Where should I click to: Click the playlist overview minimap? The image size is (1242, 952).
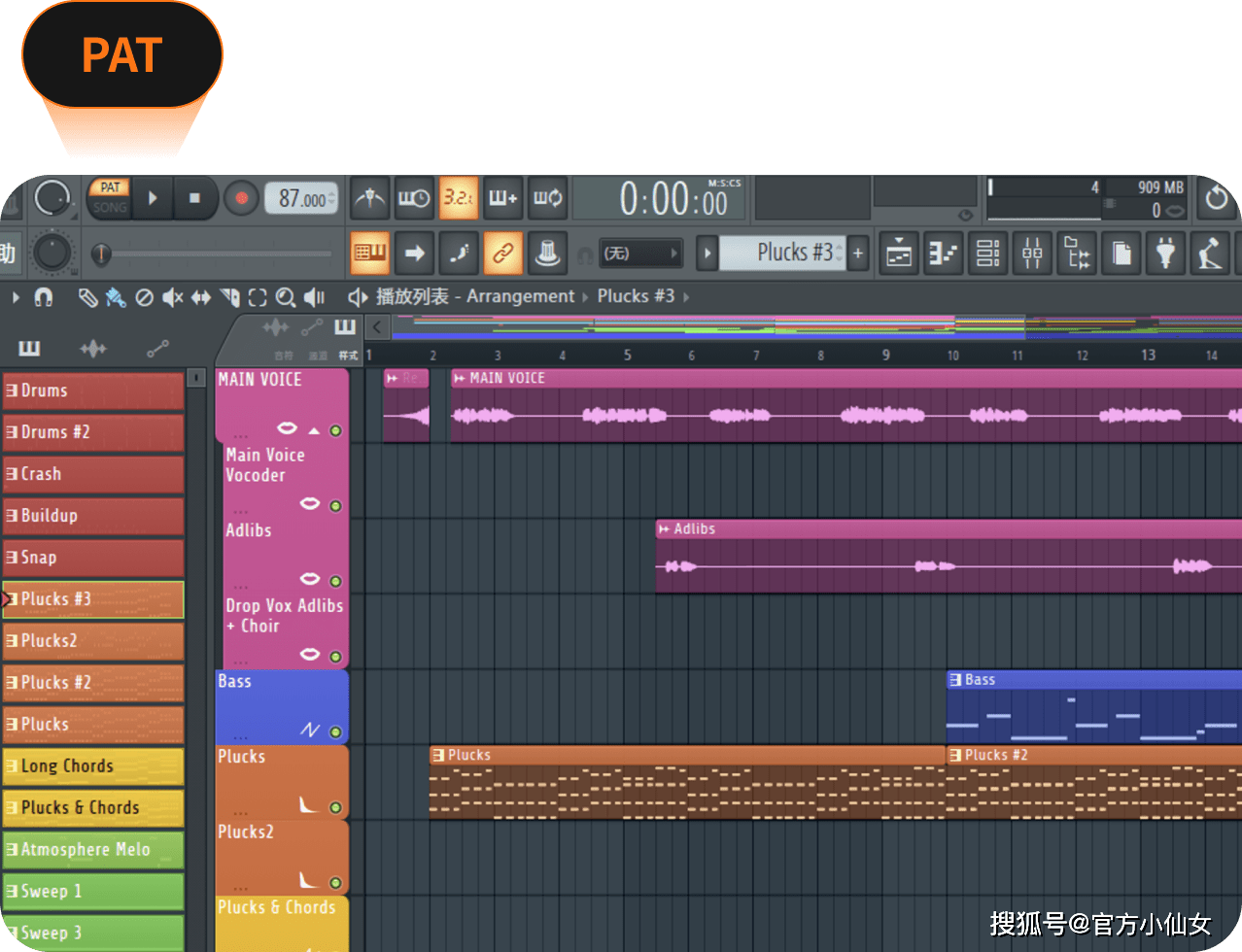pos(816,327)
